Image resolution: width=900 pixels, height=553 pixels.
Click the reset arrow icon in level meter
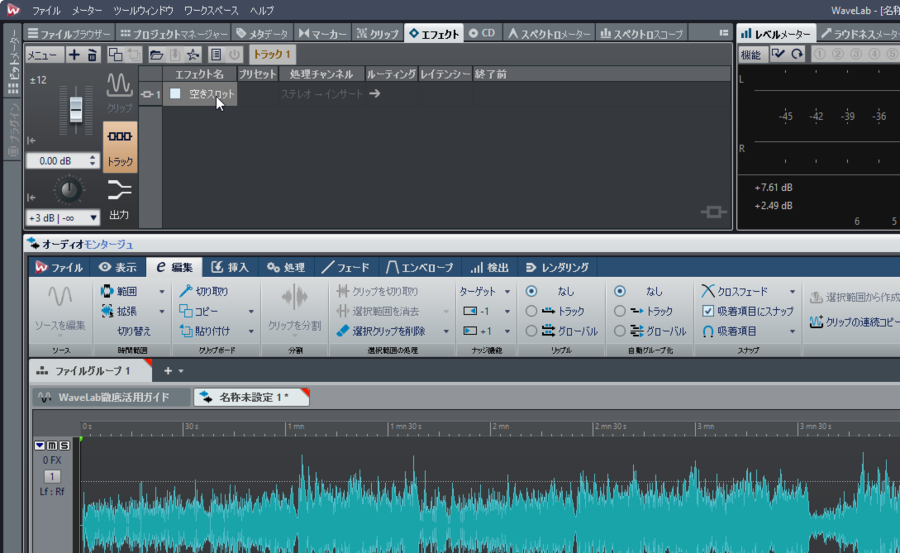(797, 54)
